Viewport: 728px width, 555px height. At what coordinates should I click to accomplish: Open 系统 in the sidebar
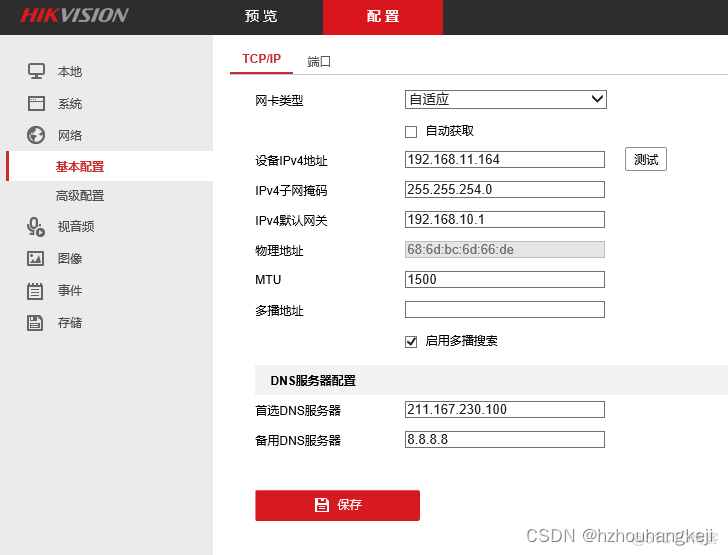(70, 104)
